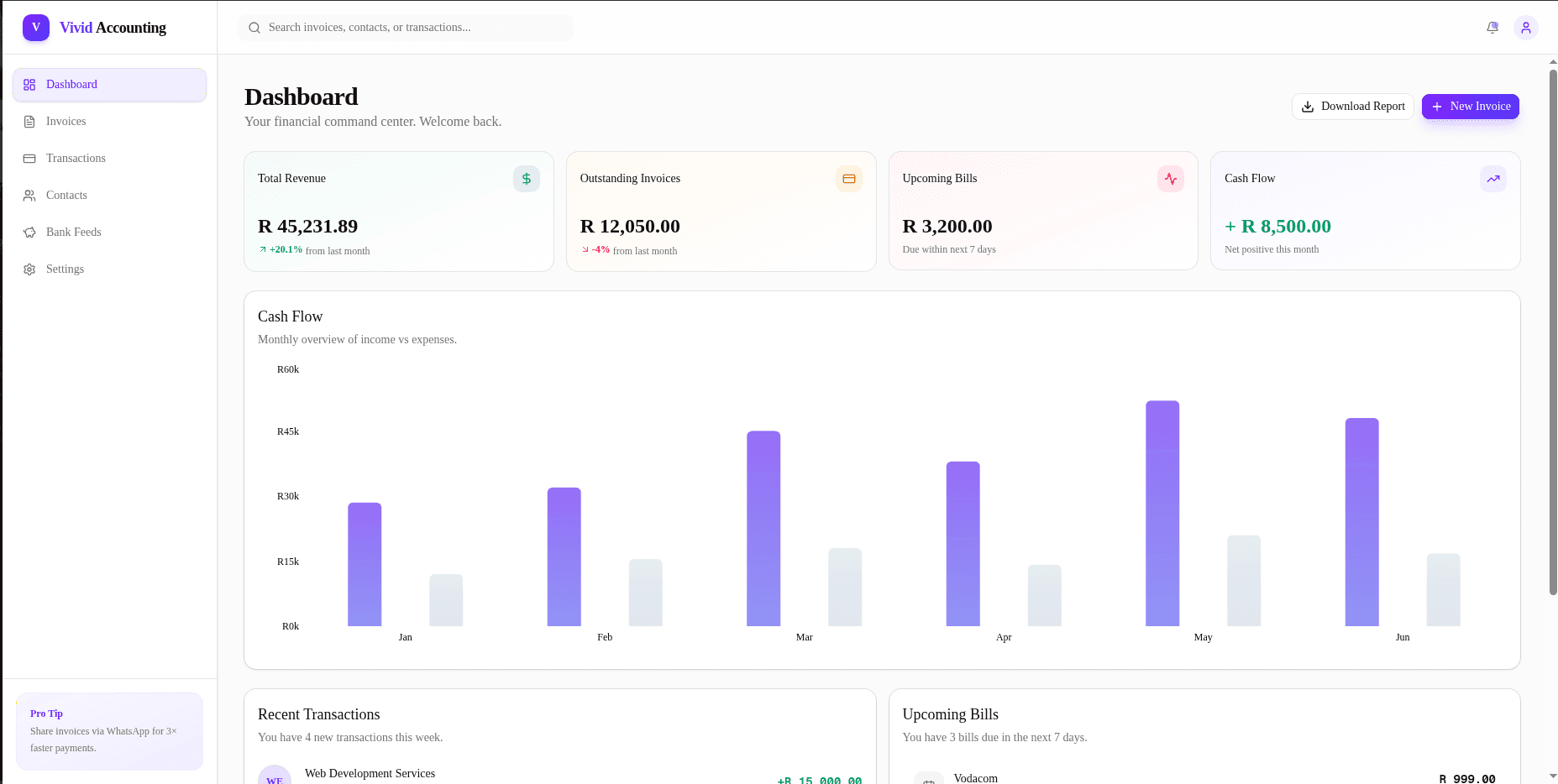The height and width of the screenshot is (784, 1558).
Task: Click the notification bell icon
Action: (x=1492, y=28)
